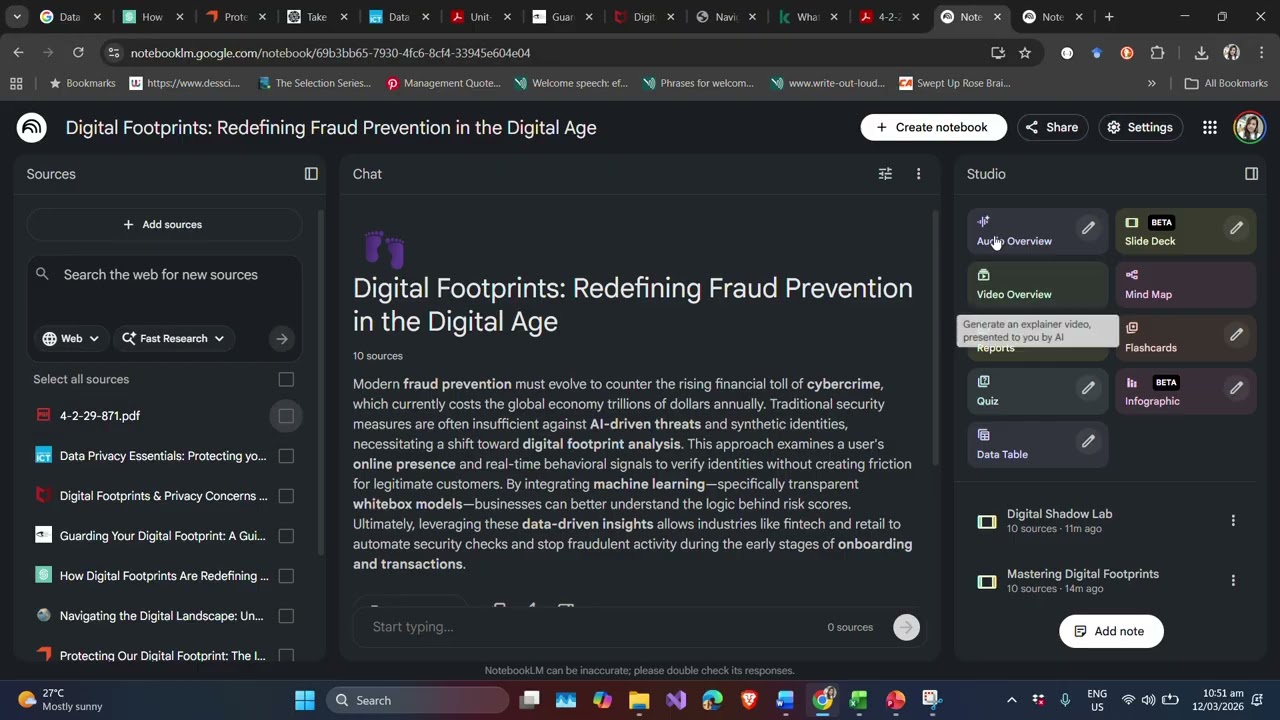Open chat three-dot options menu
The image size is (1280, 720).
pos(918,174)
